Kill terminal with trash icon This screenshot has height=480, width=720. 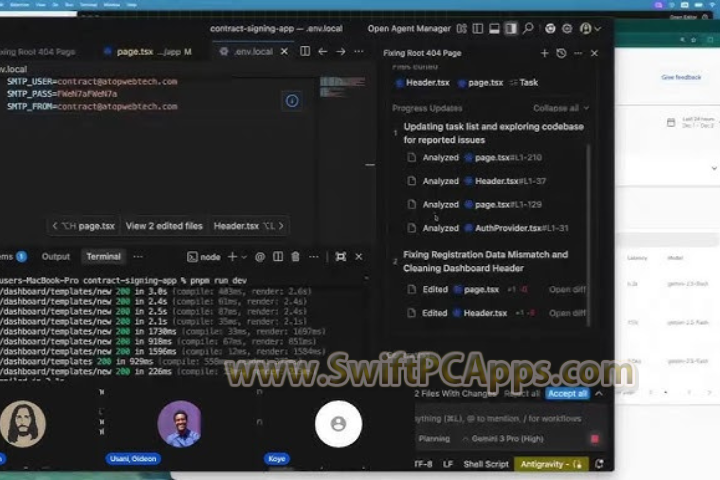(x=295, y=257)
